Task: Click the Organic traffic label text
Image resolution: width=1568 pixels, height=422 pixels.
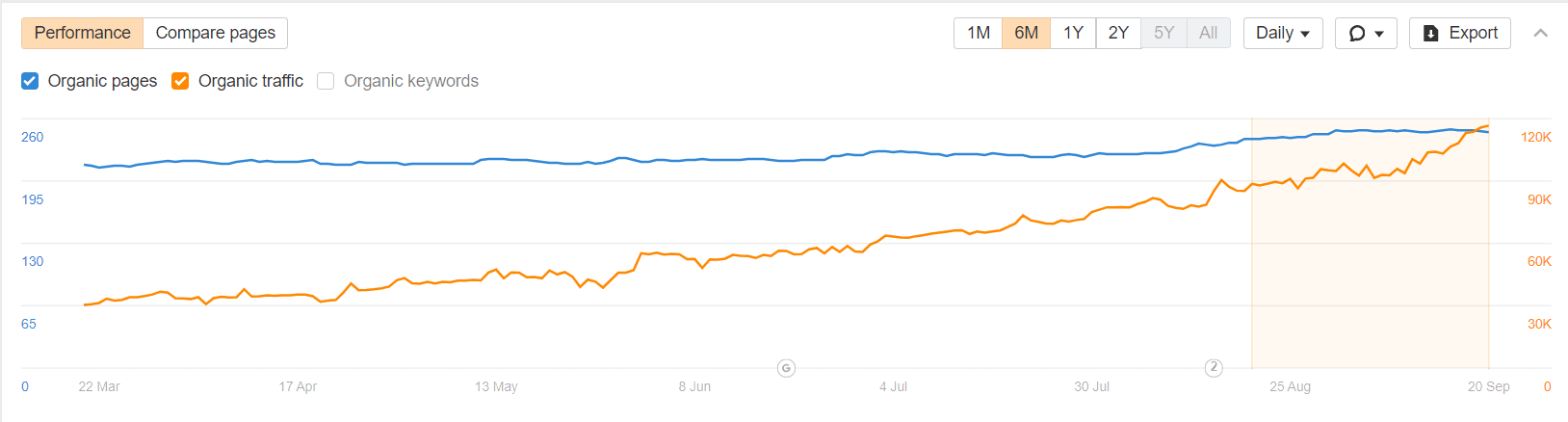Action: 250,81
